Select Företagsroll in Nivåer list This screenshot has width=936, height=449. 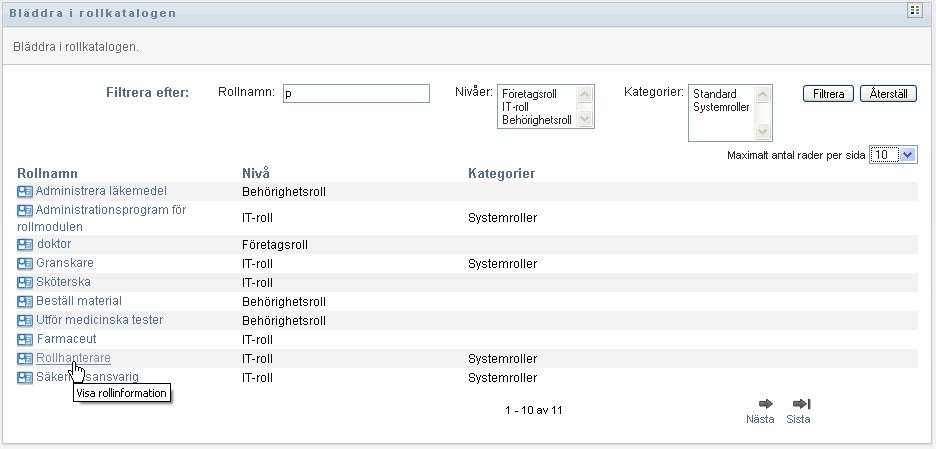pos(529,94)
